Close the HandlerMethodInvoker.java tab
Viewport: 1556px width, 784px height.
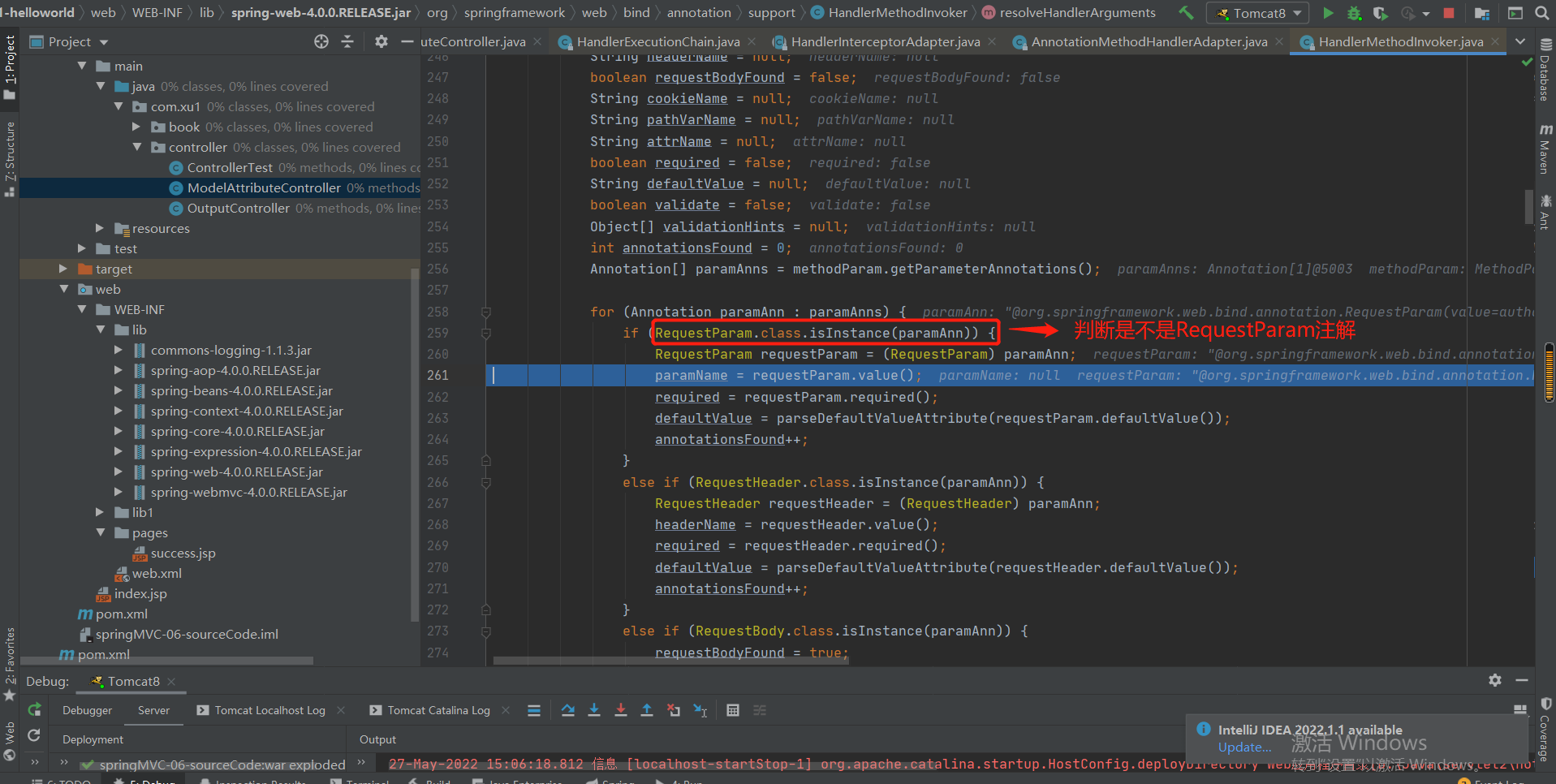point(1495,41)
